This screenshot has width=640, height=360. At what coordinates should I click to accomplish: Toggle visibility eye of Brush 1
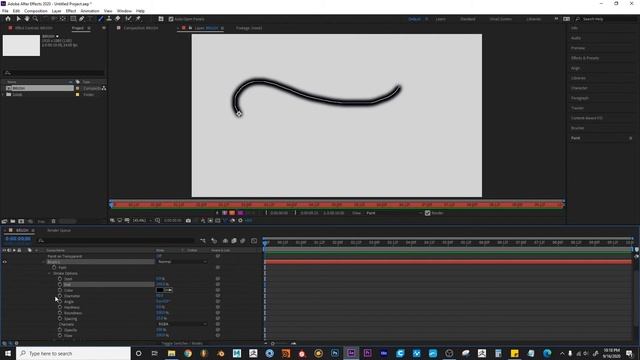click(x=5, y=262)
